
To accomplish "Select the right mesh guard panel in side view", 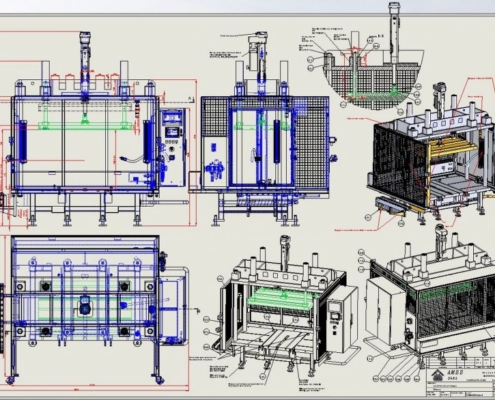I will click(311, 143).
